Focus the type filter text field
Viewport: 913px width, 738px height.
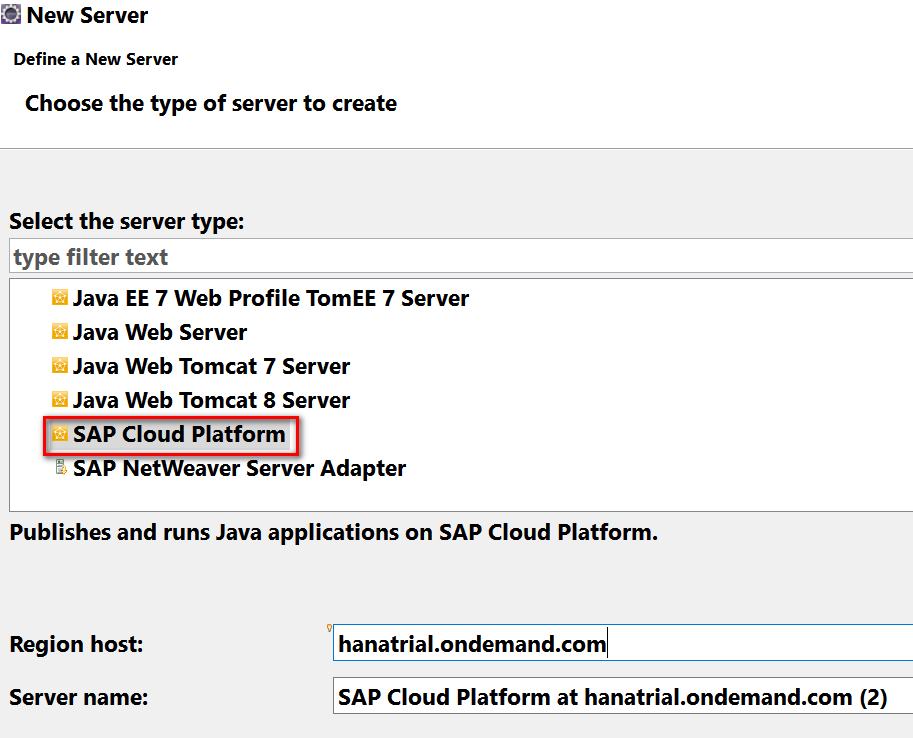pos(461,256)
